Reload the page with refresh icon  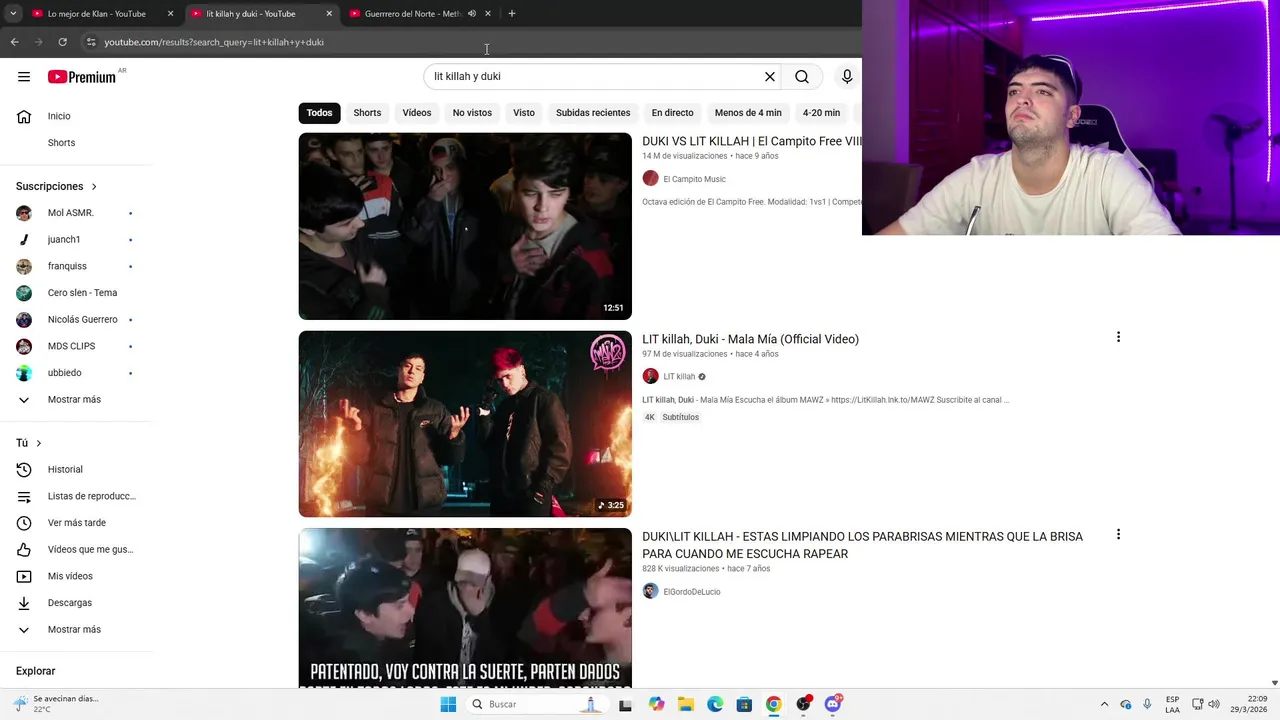pos(62,42)
